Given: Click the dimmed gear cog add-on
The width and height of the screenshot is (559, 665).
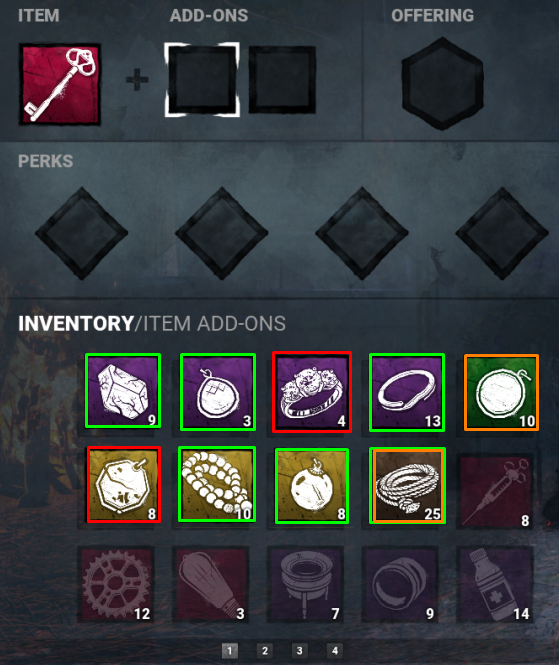Looking at the screenshot, I should coord(117,585).
